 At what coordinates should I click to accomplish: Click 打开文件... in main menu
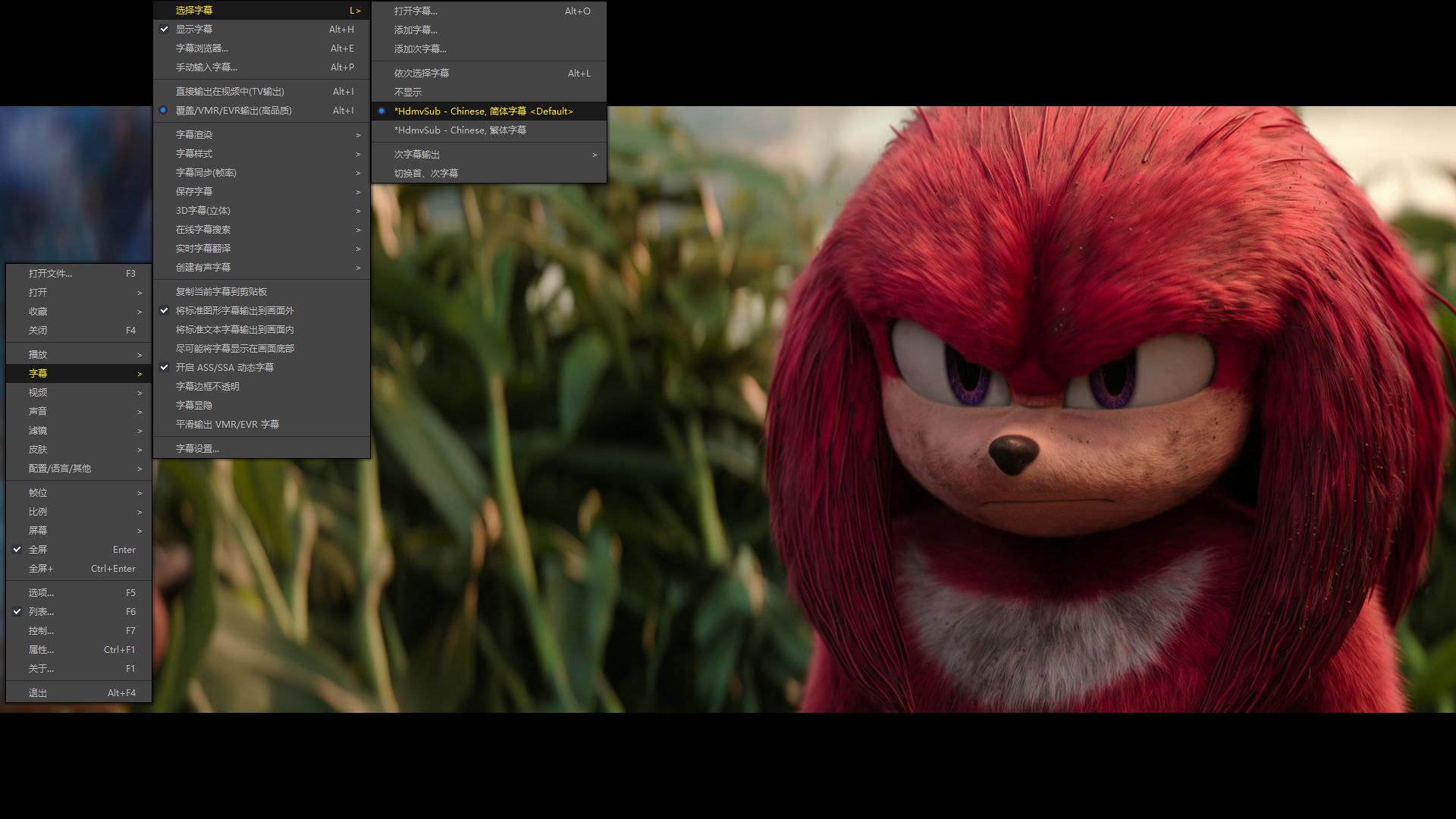[x=50, y=274]
